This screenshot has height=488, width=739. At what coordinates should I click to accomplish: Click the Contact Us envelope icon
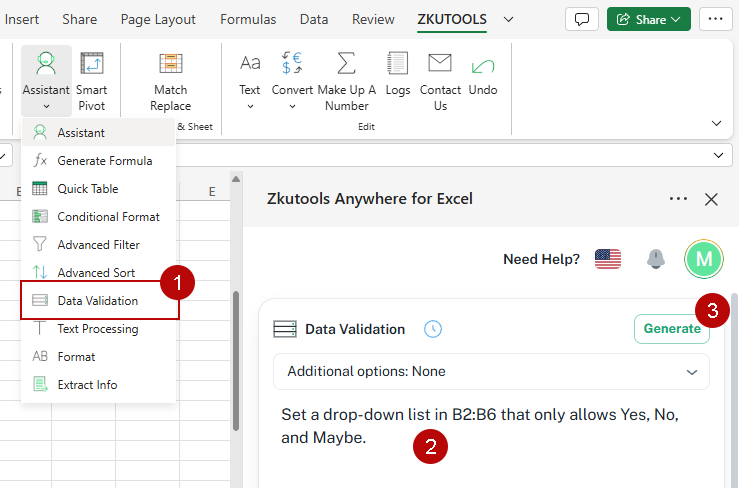click(x=440, y=63)
